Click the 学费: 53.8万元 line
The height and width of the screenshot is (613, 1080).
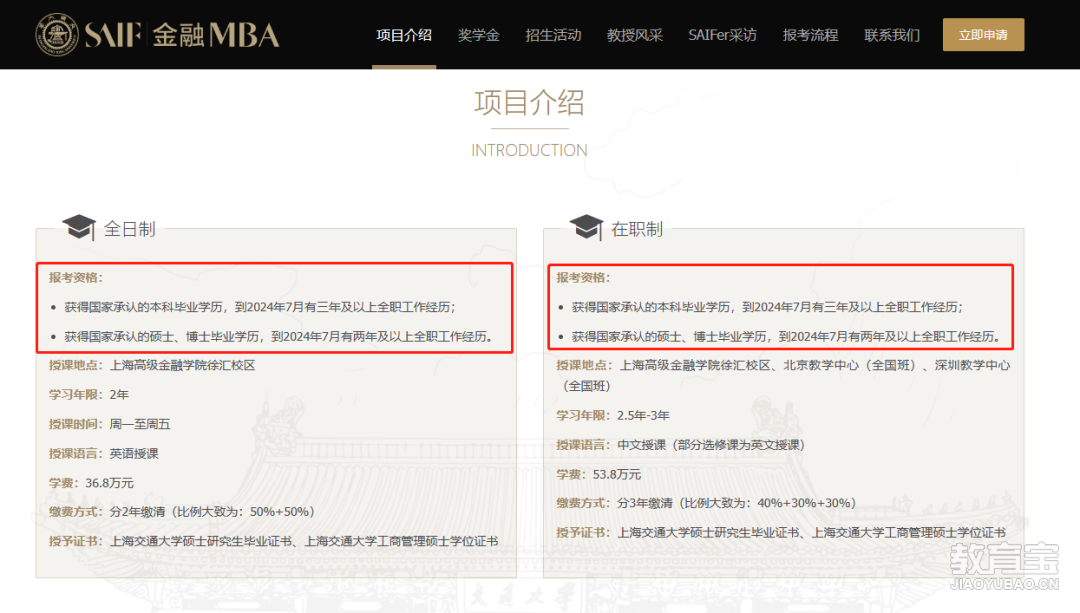[599, 475]
